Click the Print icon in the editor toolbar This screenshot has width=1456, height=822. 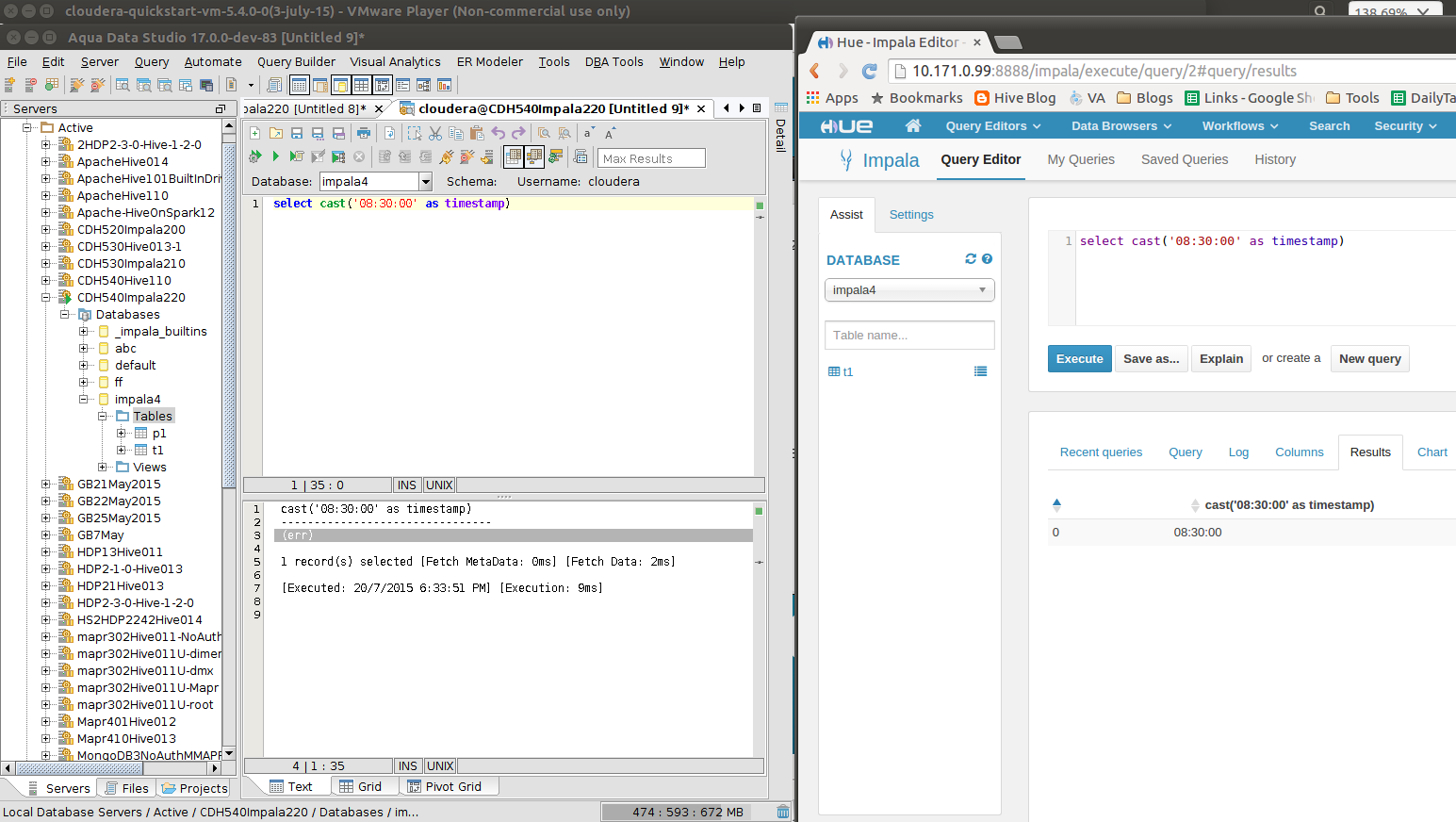[x=363, y=133]
